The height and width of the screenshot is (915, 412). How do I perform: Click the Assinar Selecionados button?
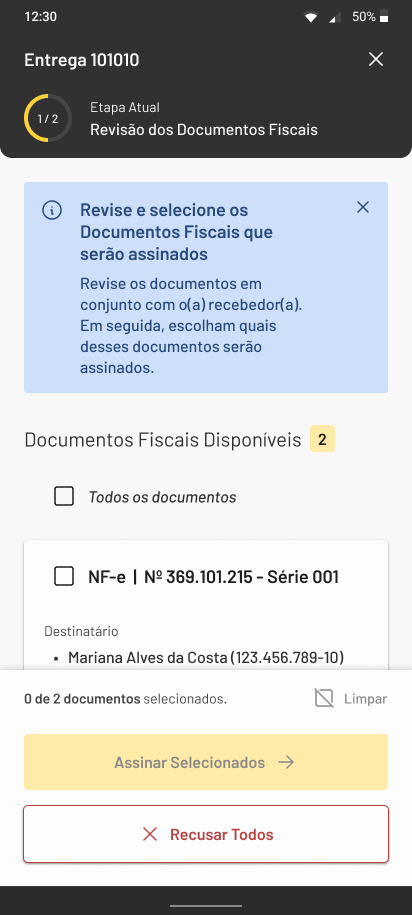tap(206, 762)
